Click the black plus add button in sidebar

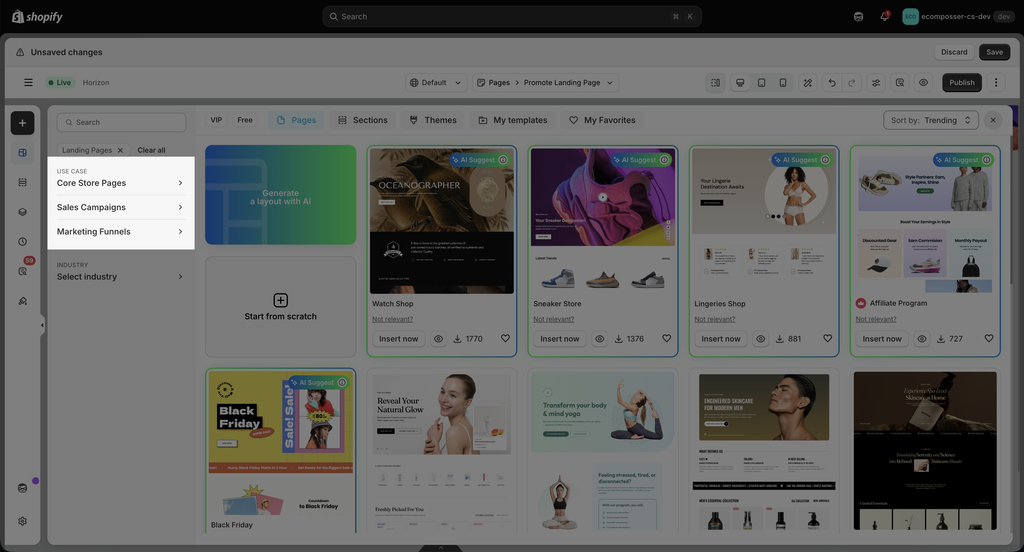[x=22, y=123]
